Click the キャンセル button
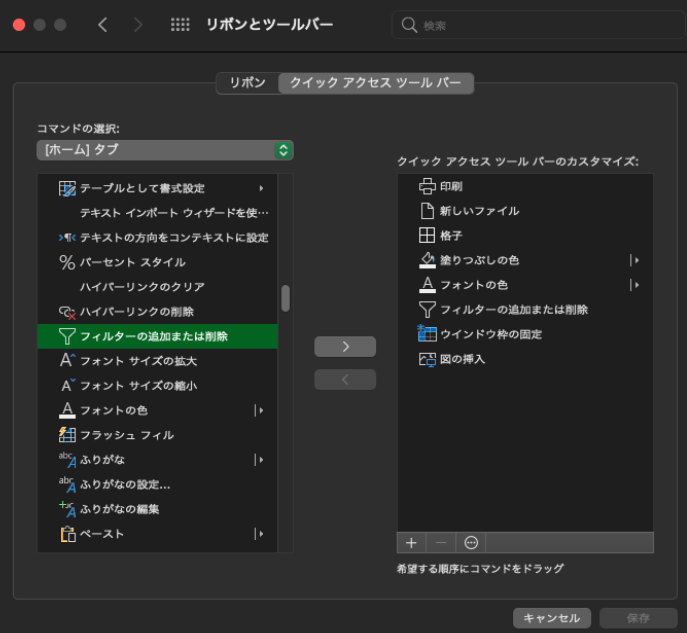The width and height of the screenshot is (687, 633). pos(552,618)
